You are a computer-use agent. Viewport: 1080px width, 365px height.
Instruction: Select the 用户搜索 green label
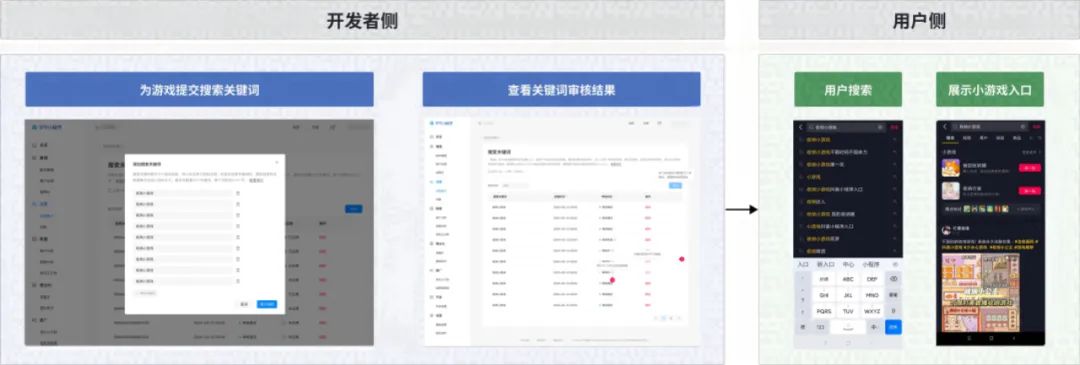pyautogui.click(x=848, y=90)
